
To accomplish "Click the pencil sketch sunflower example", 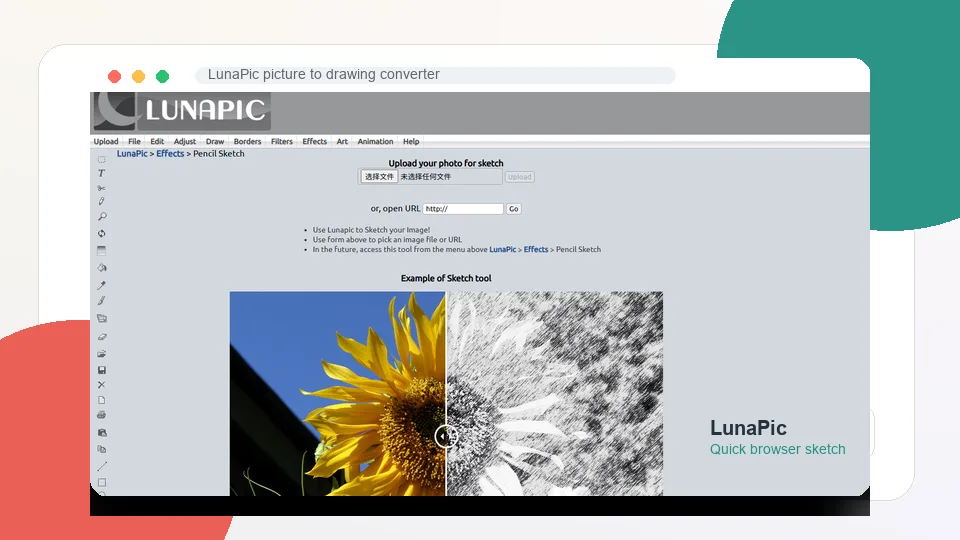I will click(x=555, y=394).
